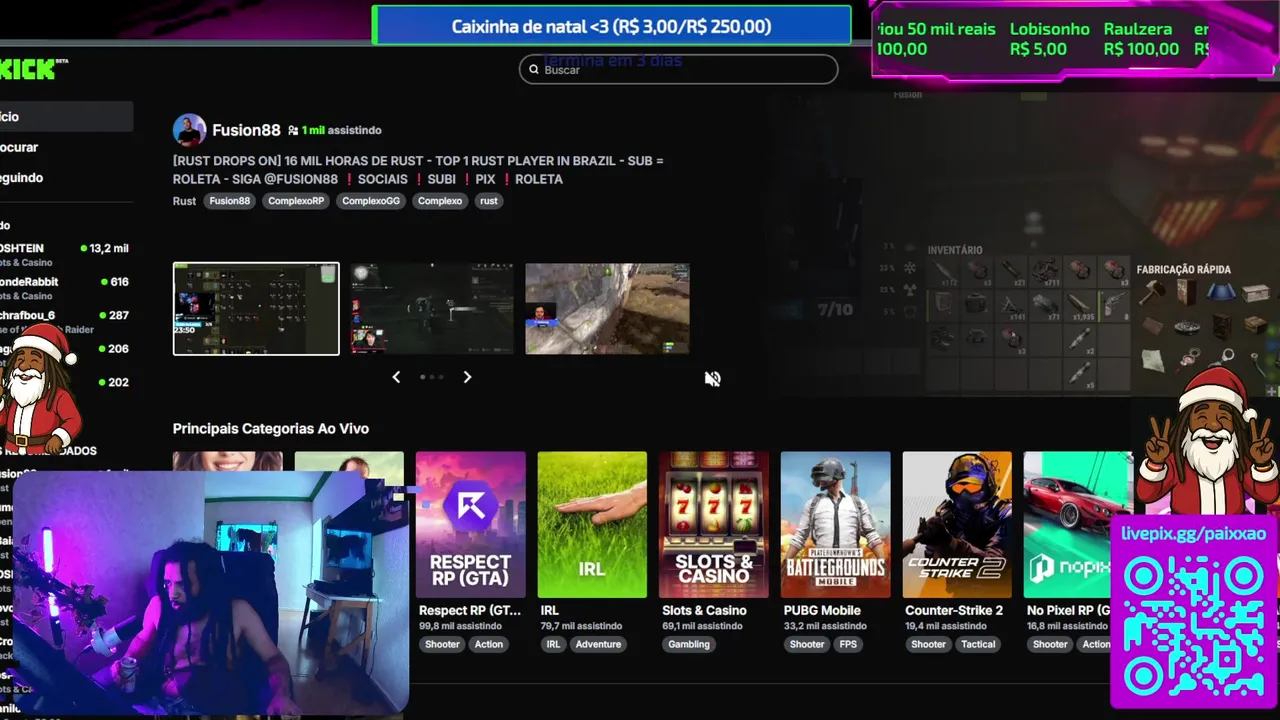Select the ComplexoRP tag
This screenshot has width=1280, height=720.
[296, 201]
